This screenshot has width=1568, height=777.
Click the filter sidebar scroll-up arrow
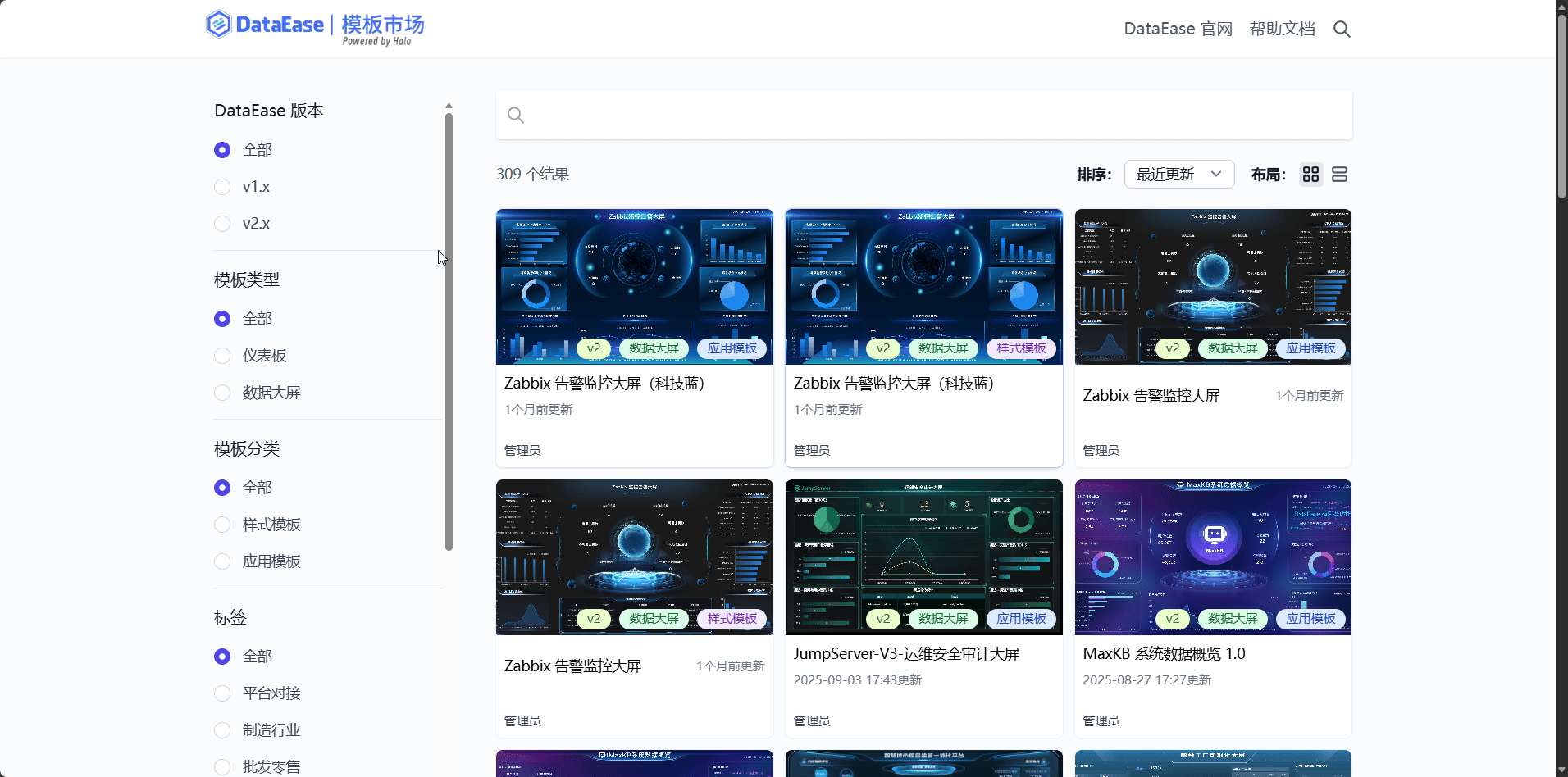pos(449,107)
